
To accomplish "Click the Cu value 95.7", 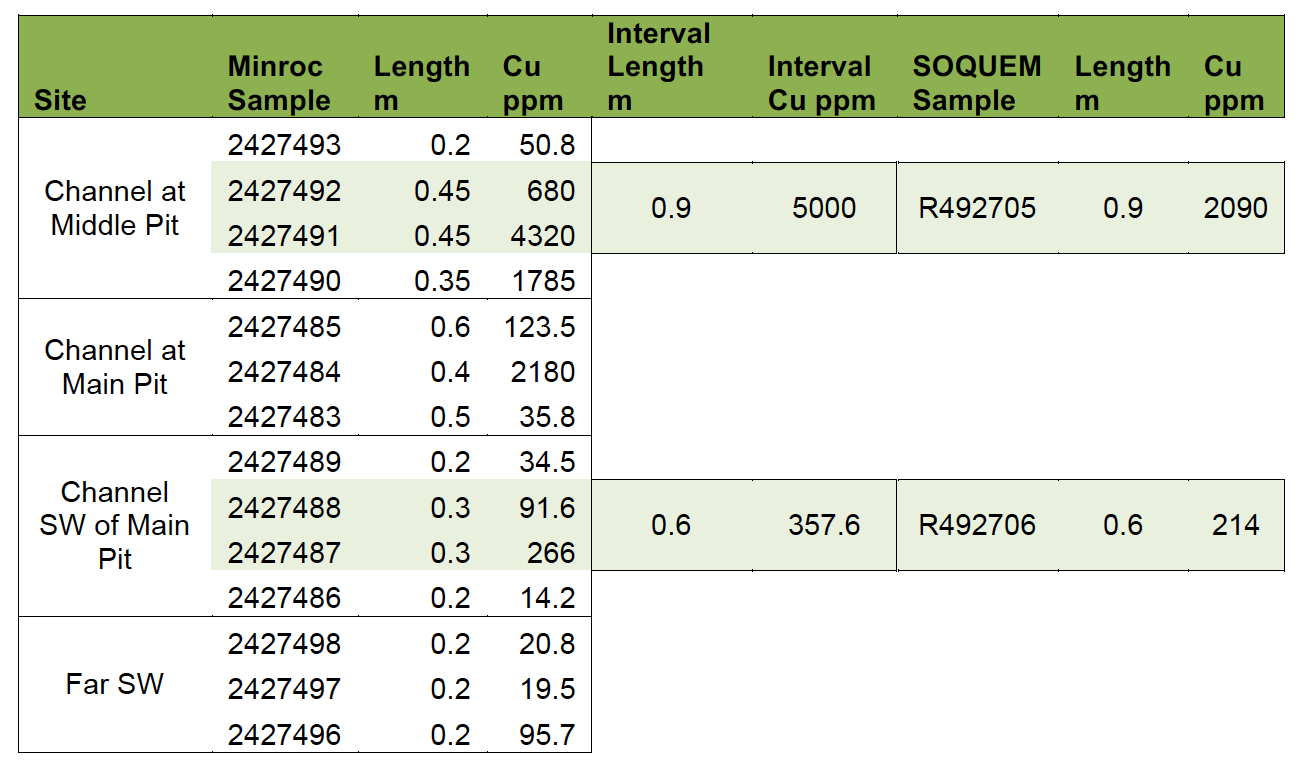I will pyautogui.click(x=547, y=735).
